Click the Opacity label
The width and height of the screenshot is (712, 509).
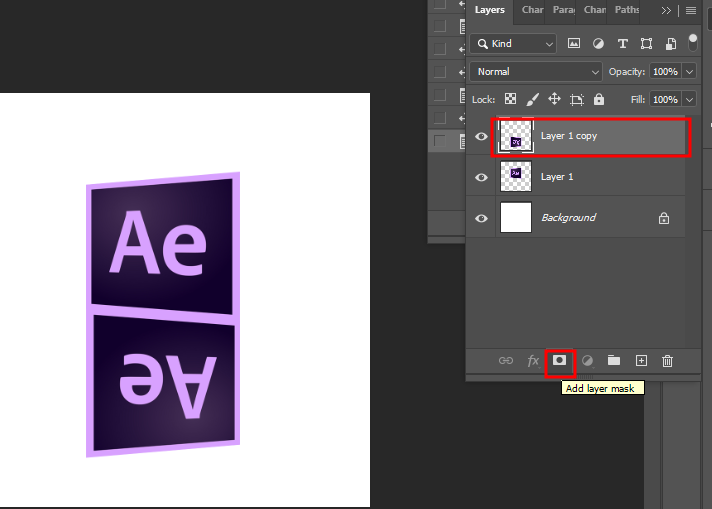click(x=627, y=72)
